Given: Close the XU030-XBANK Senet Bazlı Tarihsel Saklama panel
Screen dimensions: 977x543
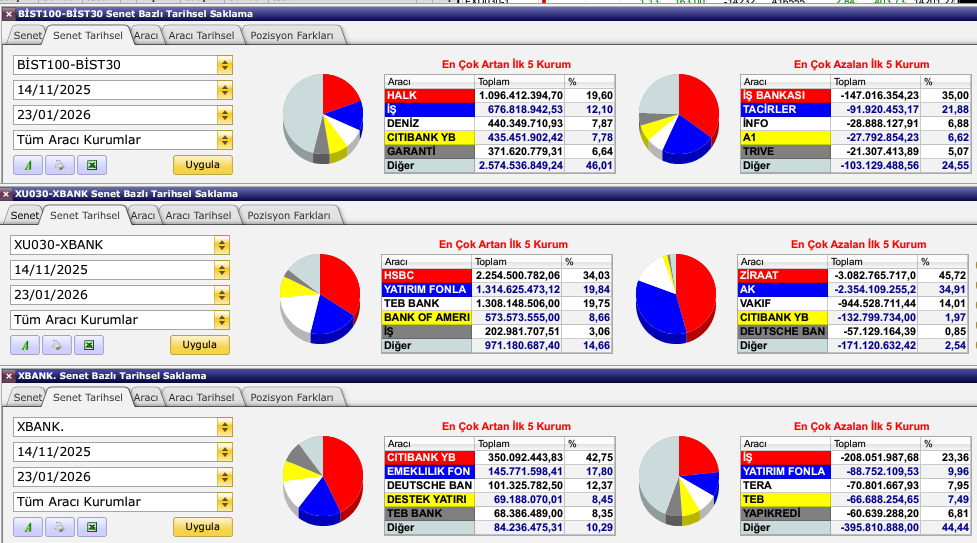Looking at the screenshot, I should click(7, 194).
